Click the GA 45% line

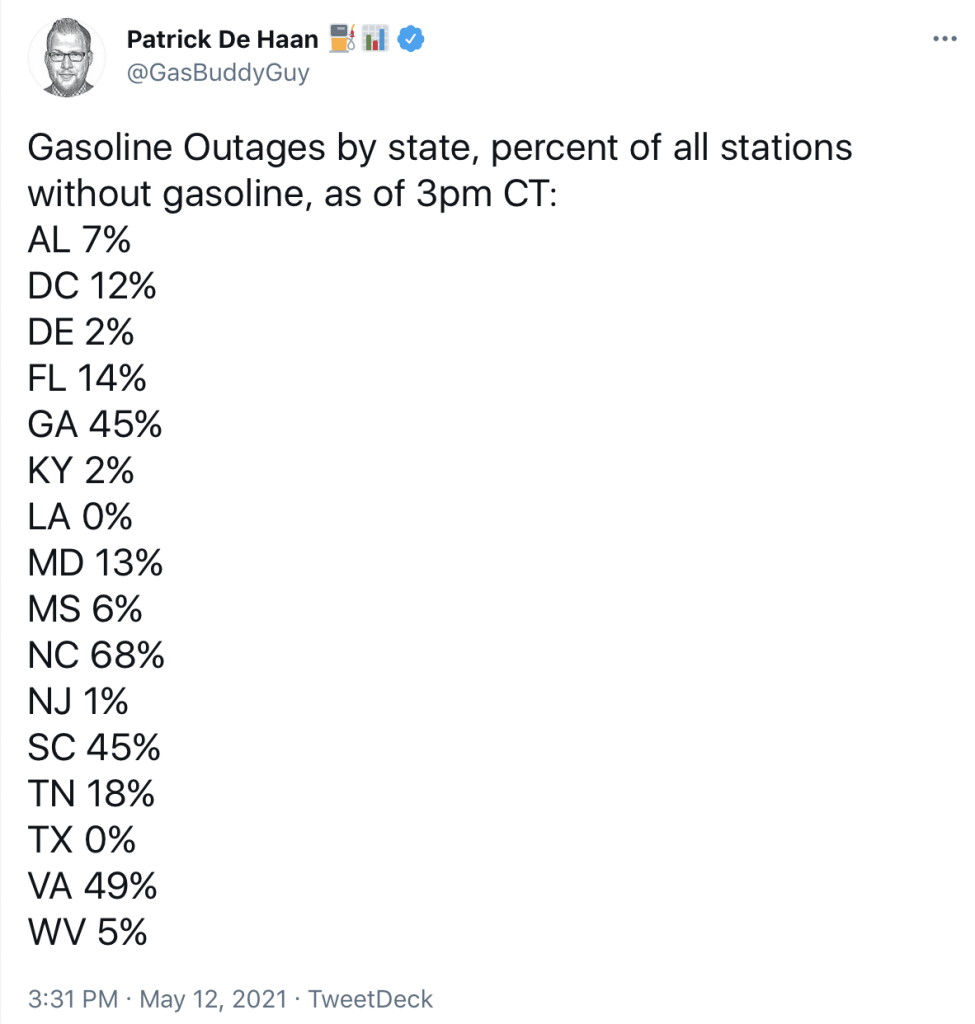tap(95, 424)
